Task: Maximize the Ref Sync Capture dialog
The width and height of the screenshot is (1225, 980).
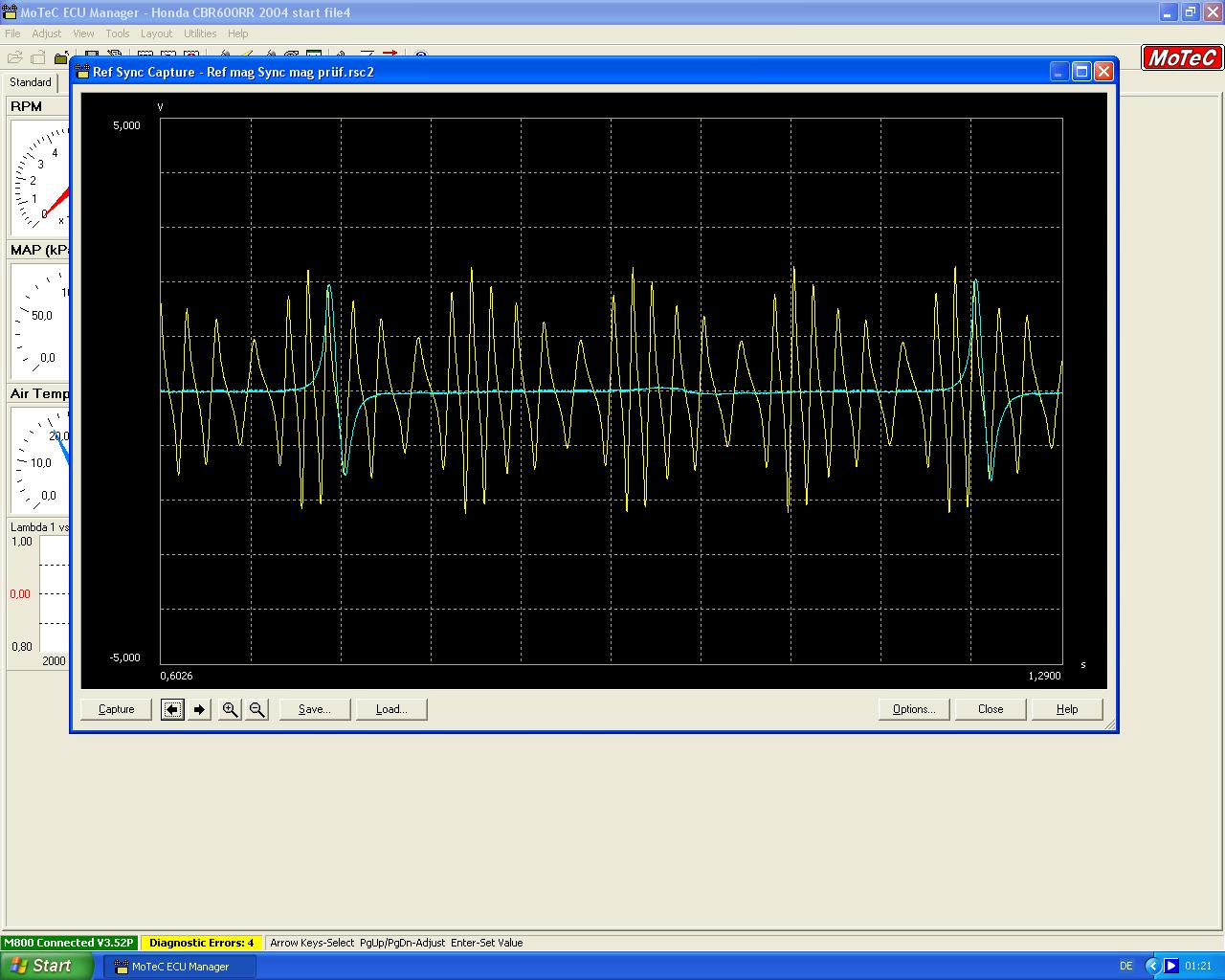Action: (1081, 72)
